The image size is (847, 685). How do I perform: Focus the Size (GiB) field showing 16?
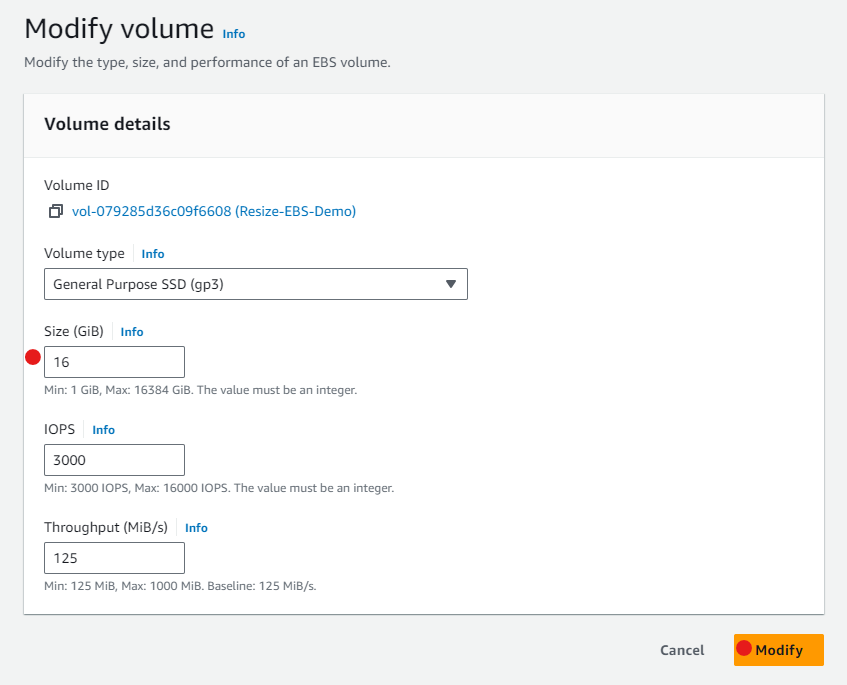(x=115, y=362)
